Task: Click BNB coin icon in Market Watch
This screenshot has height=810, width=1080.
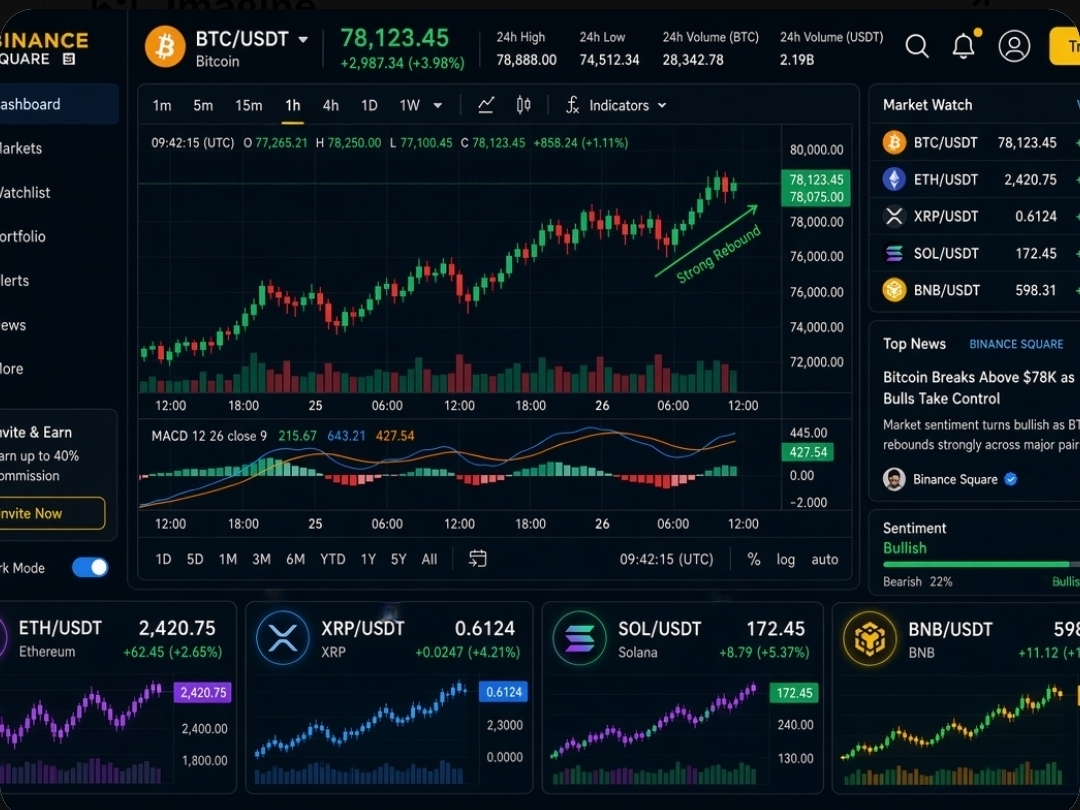Action: [x=894, y=290]
